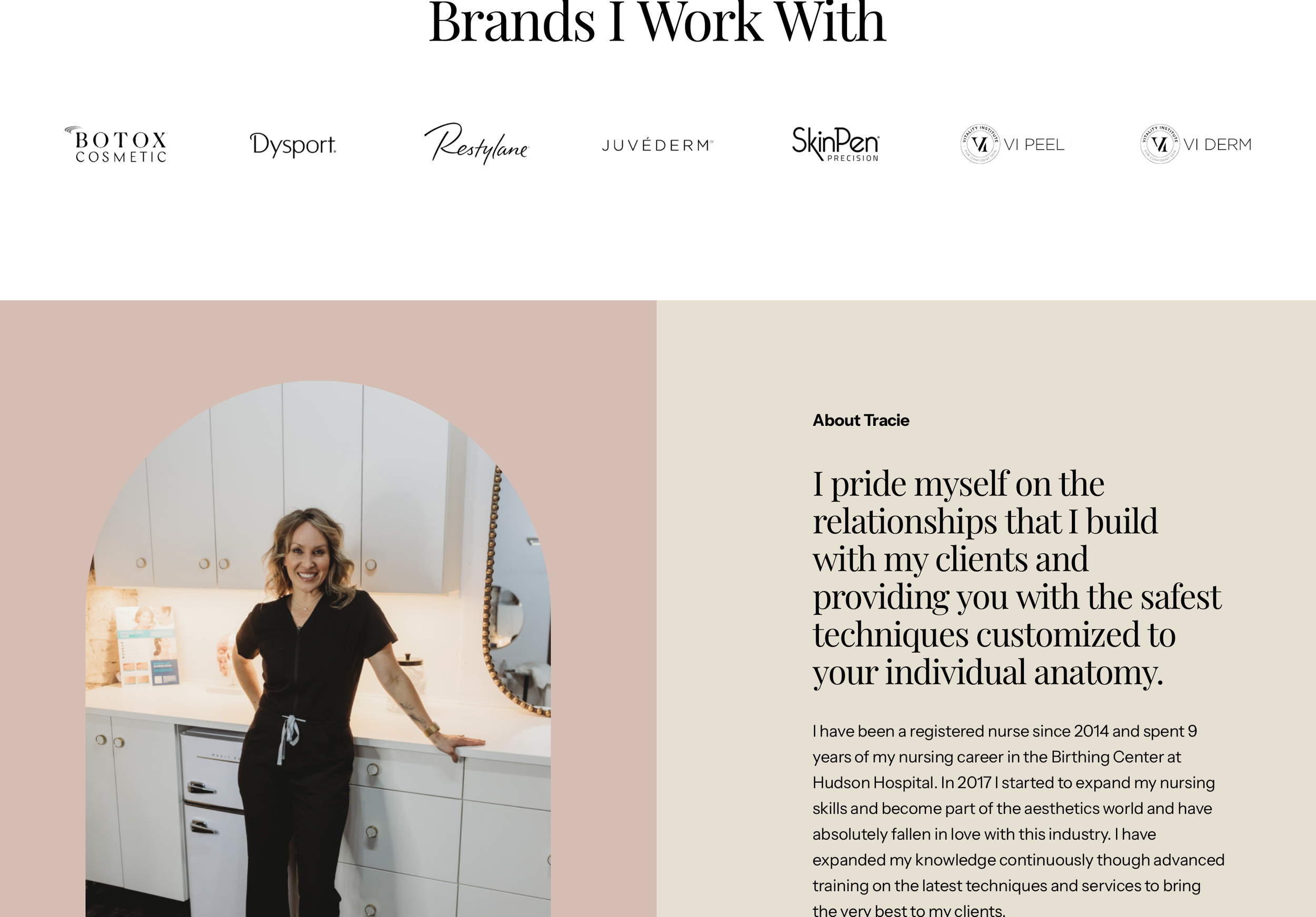Image resolution: width=1316 pixels, height=917 pixels.
Task: Click the 'I pride myself' headline
Action: point(1017,577)
